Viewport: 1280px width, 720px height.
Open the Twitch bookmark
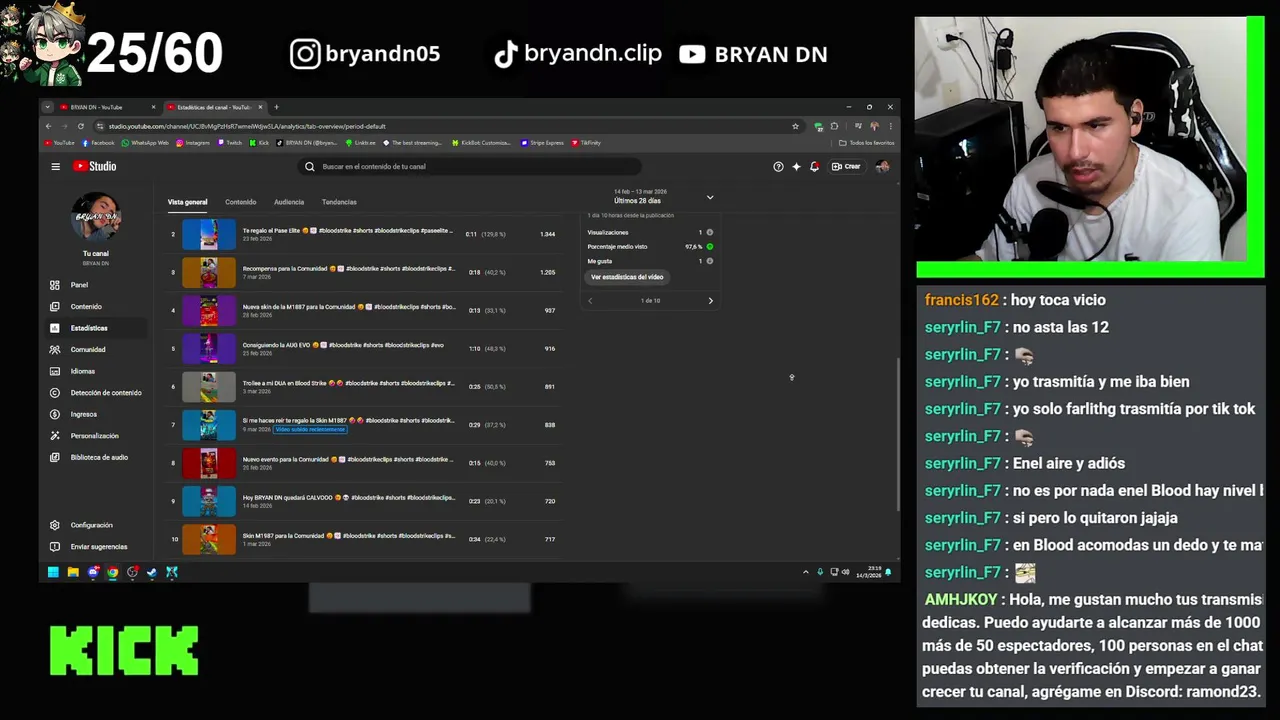[229, 143]
